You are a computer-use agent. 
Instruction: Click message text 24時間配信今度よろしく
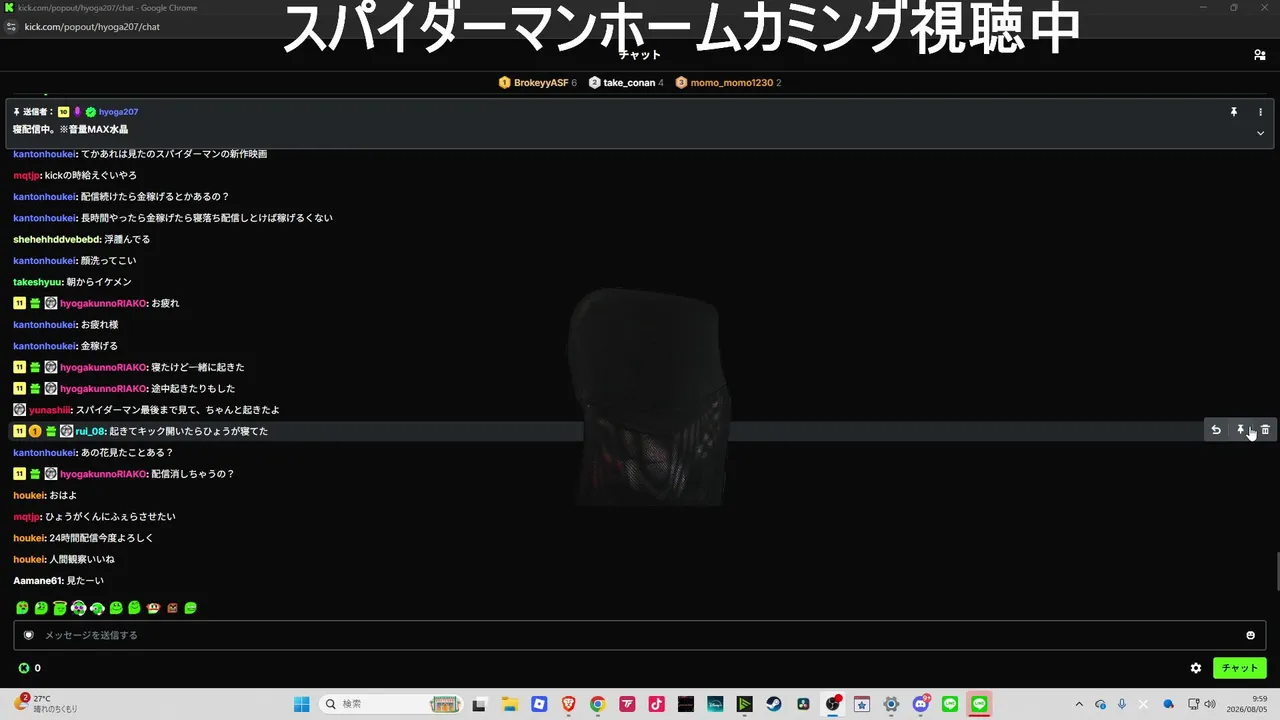[x=102, y=538]
